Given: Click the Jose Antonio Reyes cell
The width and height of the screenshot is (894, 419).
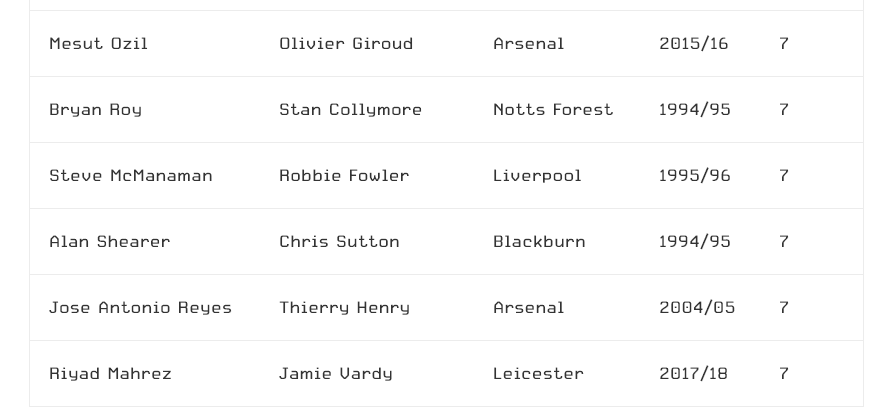Looking at the screenshot, I should (141, 308).
